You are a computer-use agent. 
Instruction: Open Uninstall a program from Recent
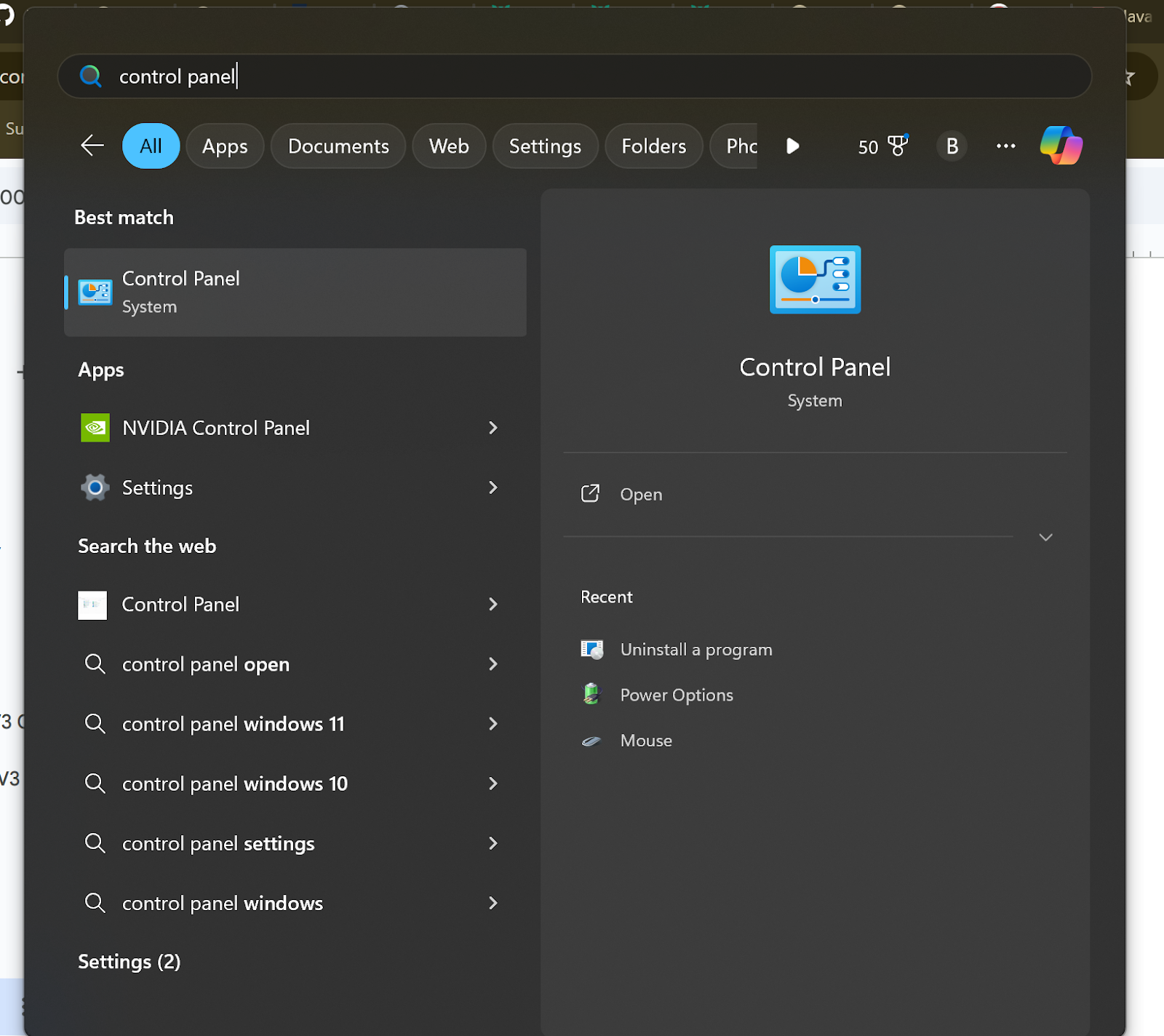pos(696,650)
